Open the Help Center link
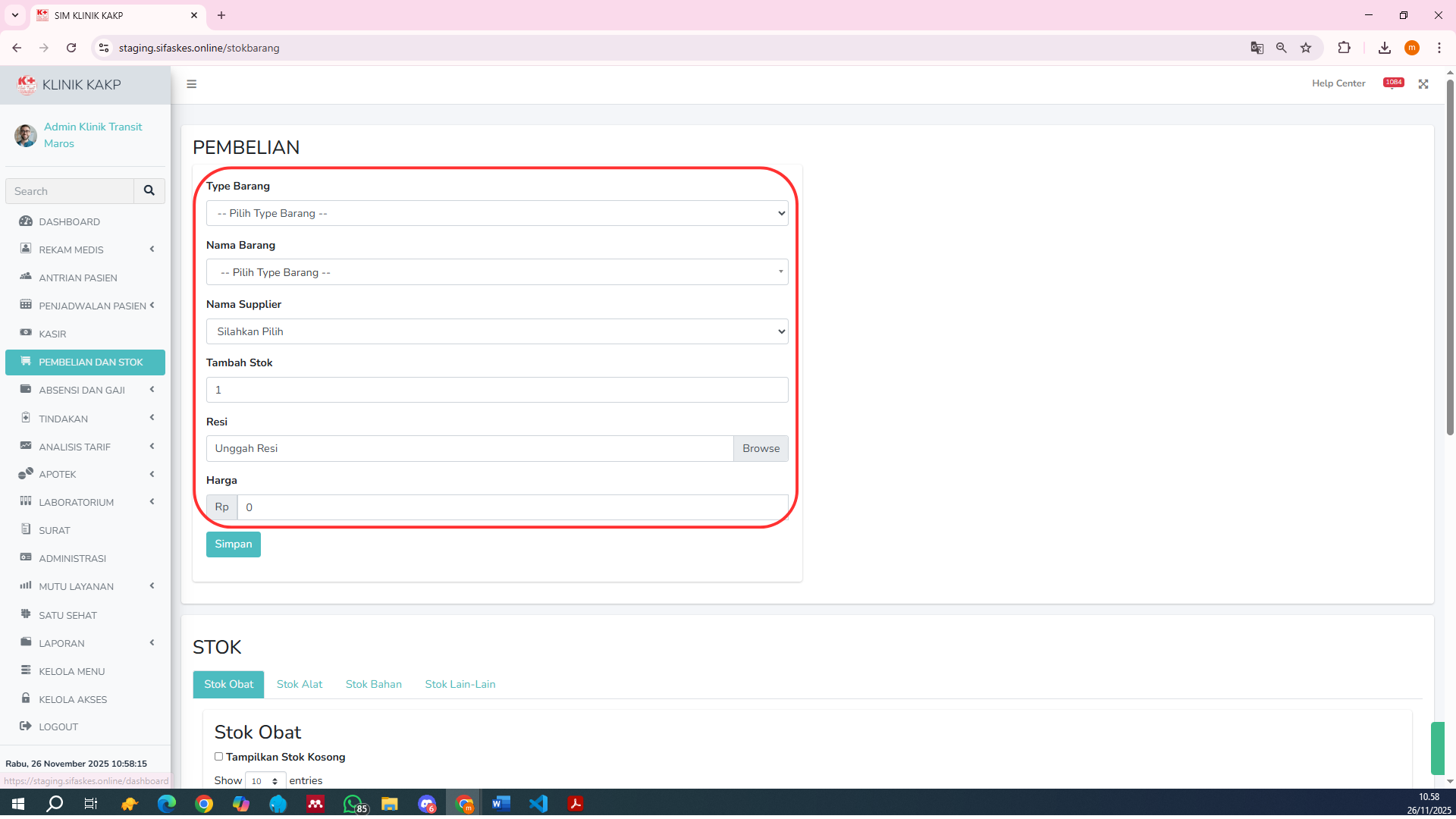 pyautogui.click(x=1338, y=83)
